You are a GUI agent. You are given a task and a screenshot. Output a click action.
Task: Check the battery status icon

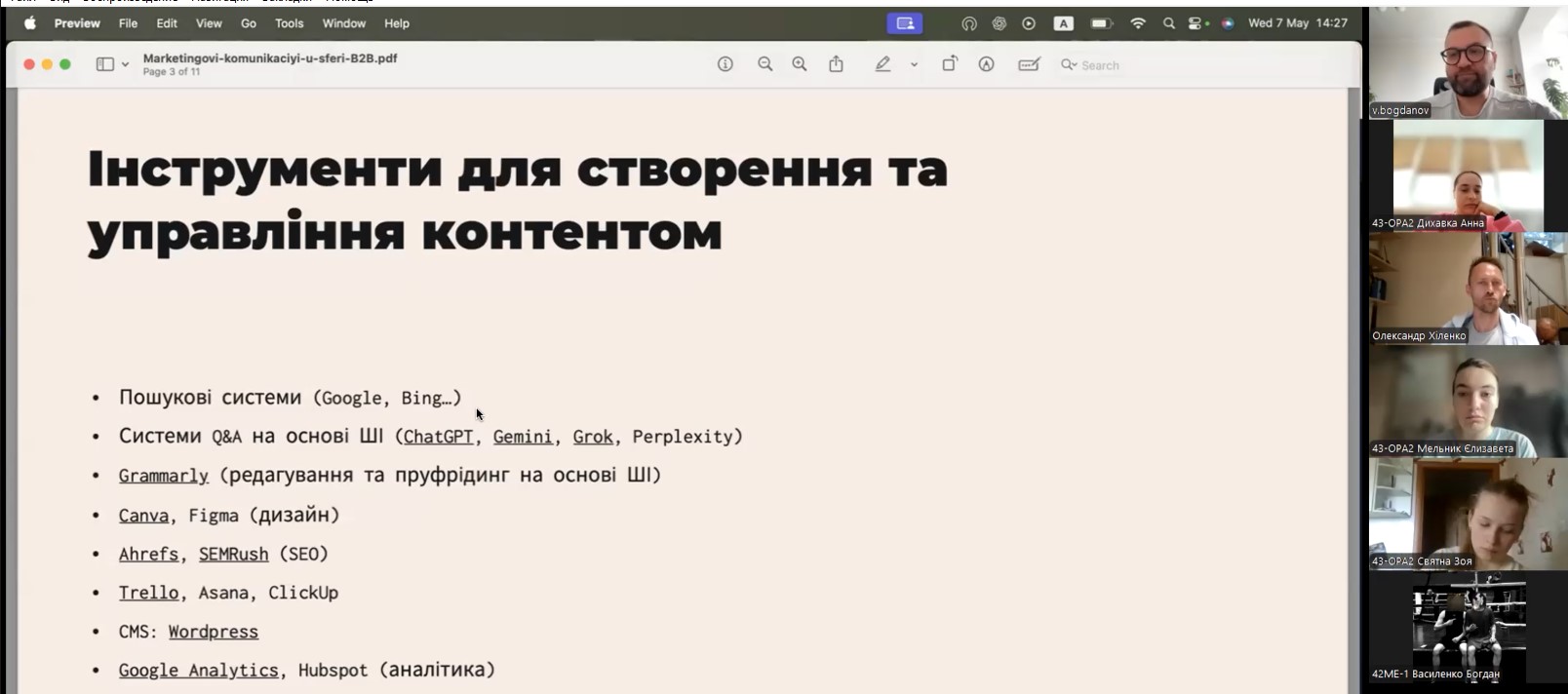pyautogui.click(x=1102, y=23)
